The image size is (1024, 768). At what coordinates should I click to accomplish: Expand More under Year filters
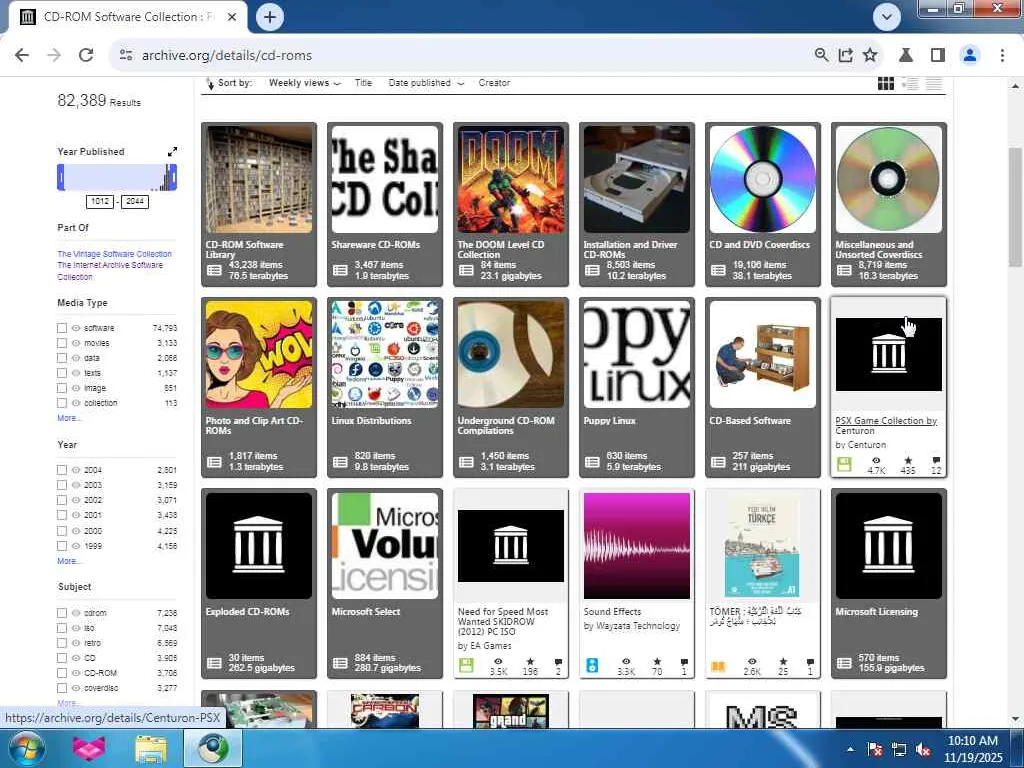coord(68,561)
